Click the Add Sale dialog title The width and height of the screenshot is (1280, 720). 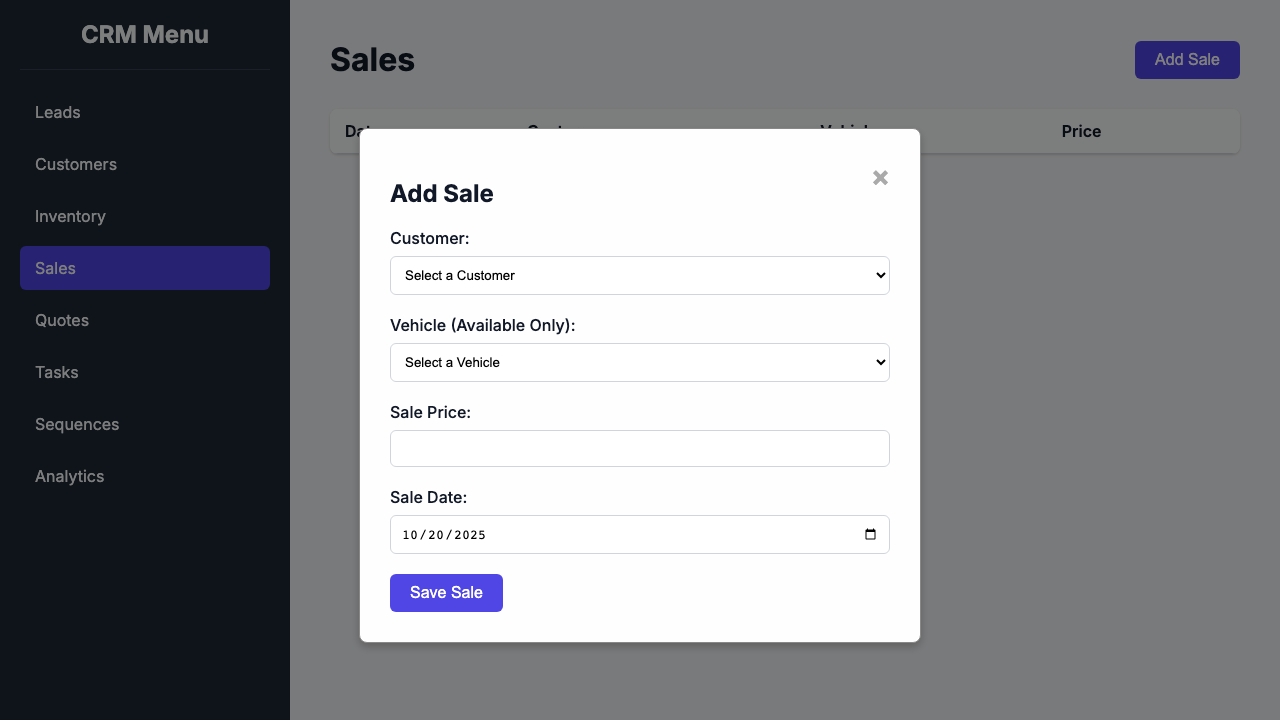(442, 194)
